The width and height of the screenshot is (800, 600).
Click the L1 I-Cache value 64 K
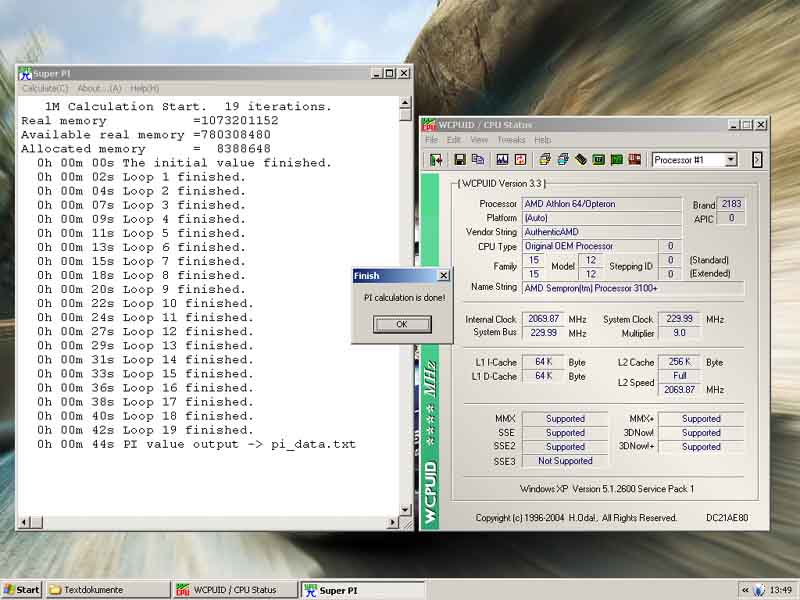543,362
